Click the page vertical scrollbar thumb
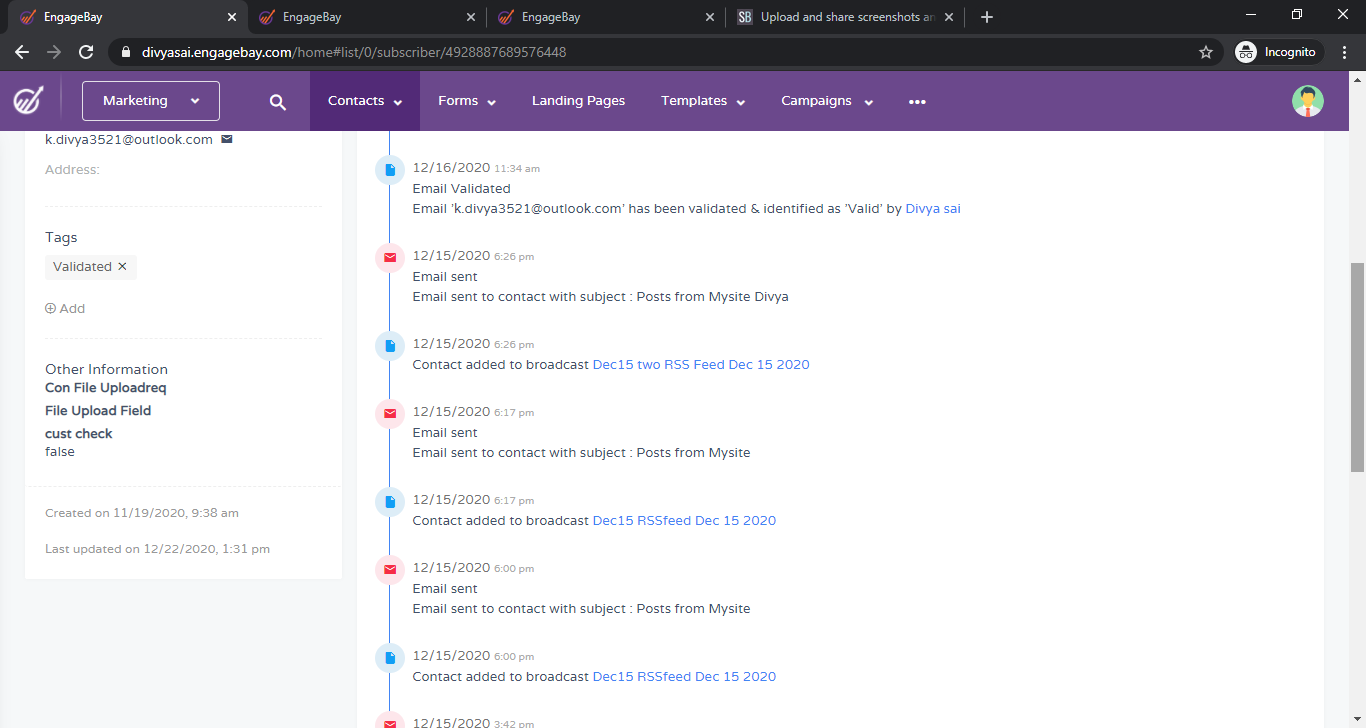 click(x=1357, y=367)
